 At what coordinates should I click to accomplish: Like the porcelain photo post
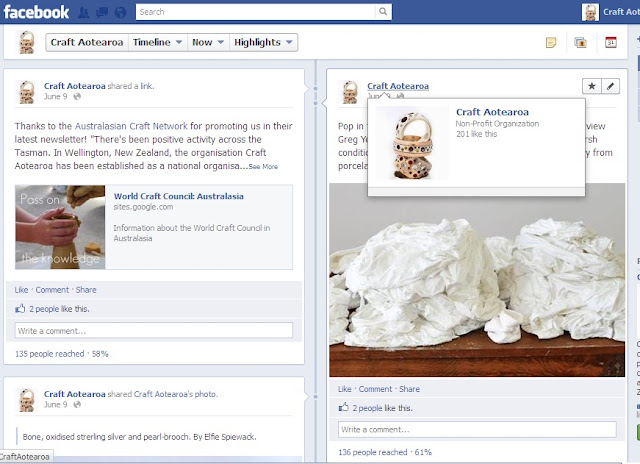click(x=344, y=389)
